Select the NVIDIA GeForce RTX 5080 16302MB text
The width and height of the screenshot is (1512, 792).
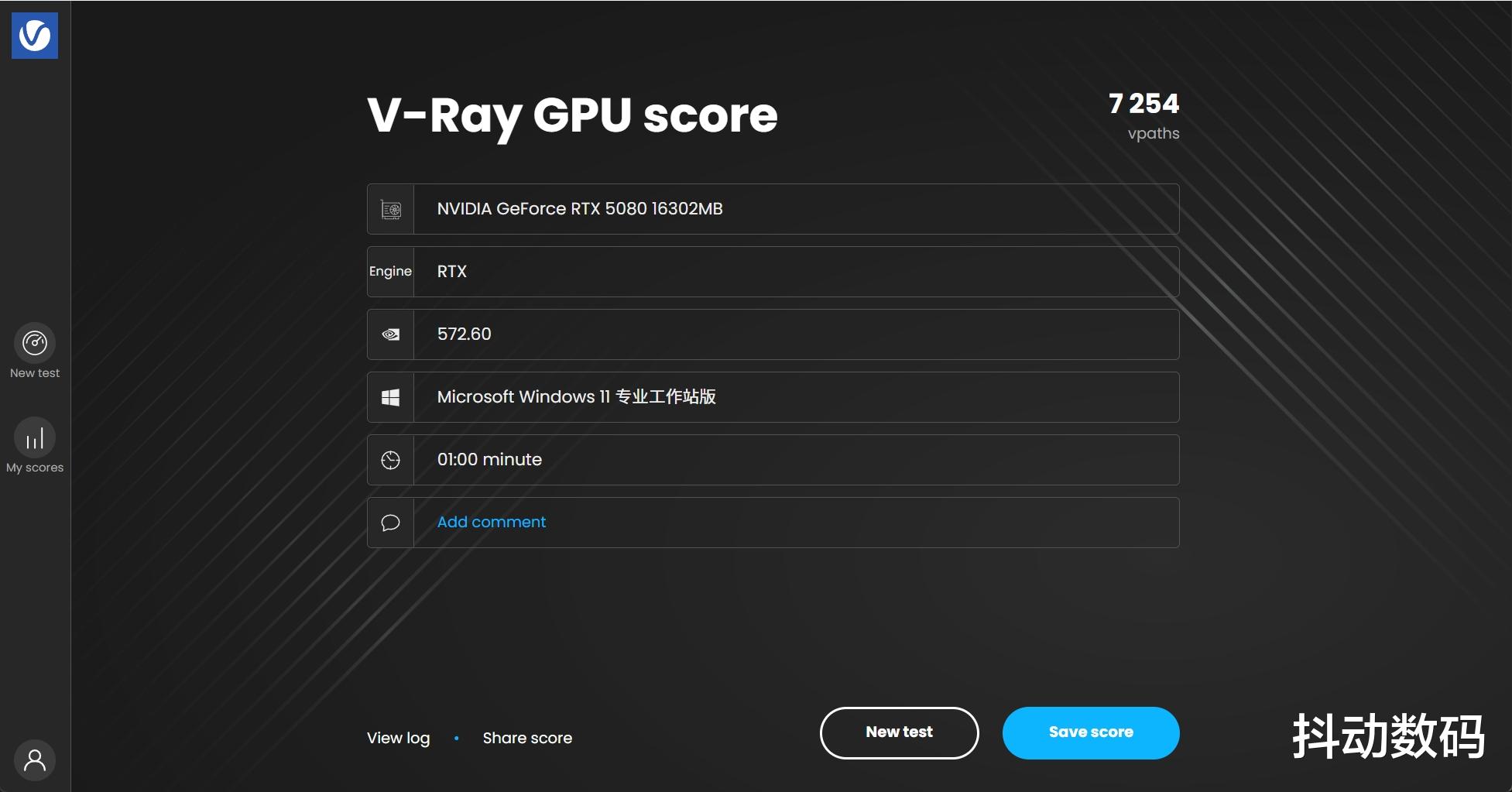[580, 209]
